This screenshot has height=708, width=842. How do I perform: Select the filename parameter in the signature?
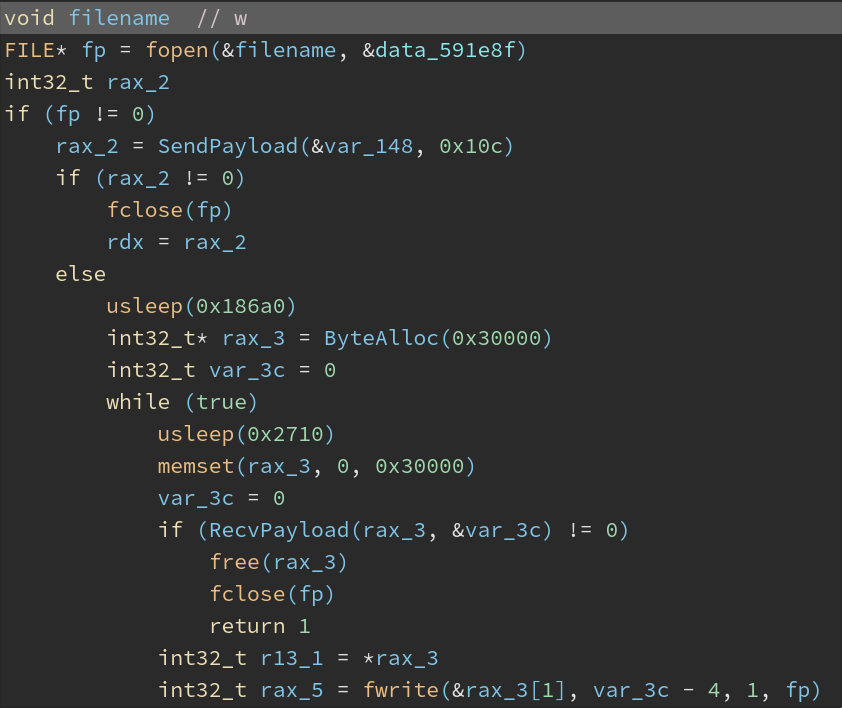click(119, 17)
